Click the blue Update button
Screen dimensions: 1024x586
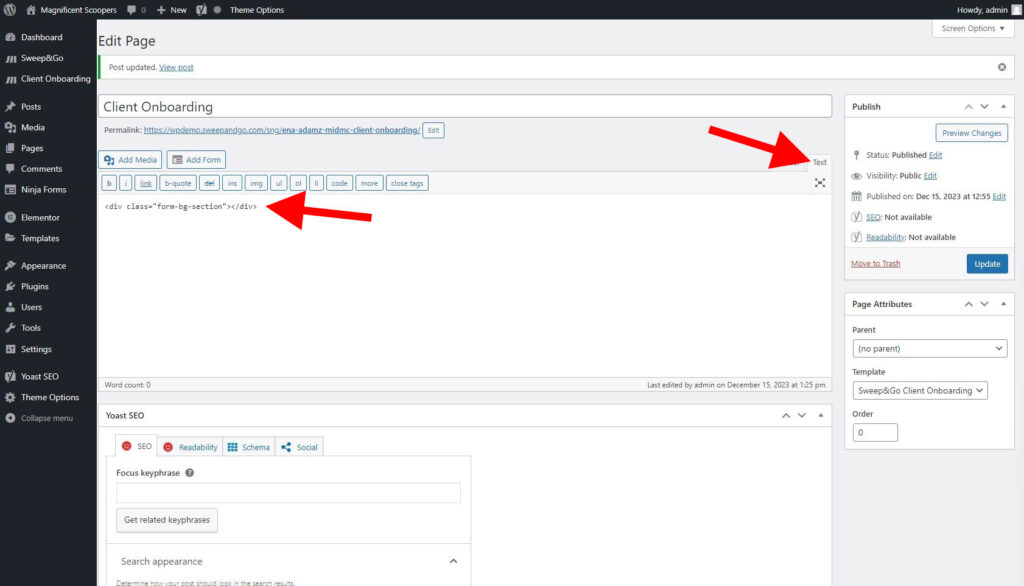pyautogui.click(x=986, y=264)
